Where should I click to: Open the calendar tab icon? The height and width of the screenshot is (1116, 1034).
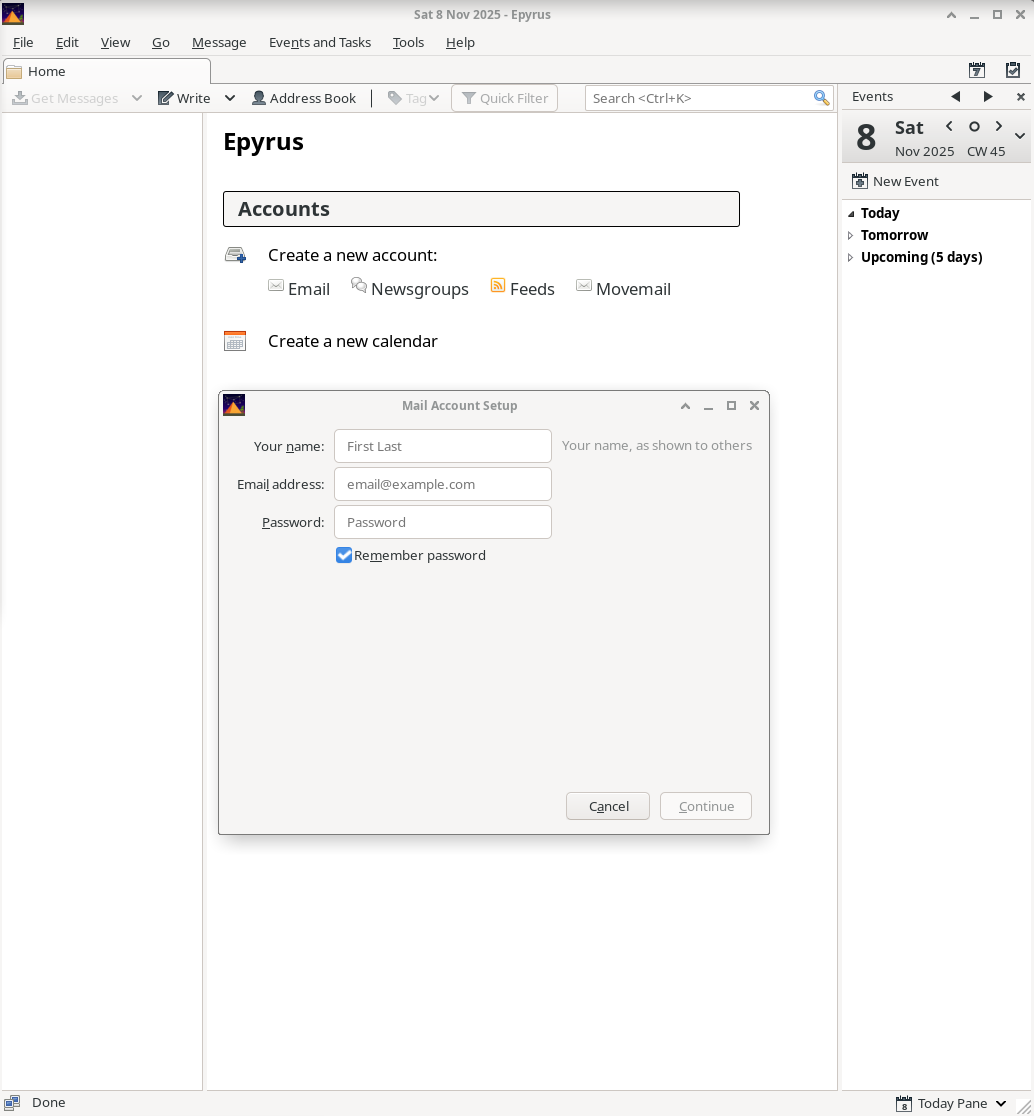[977, 70]
